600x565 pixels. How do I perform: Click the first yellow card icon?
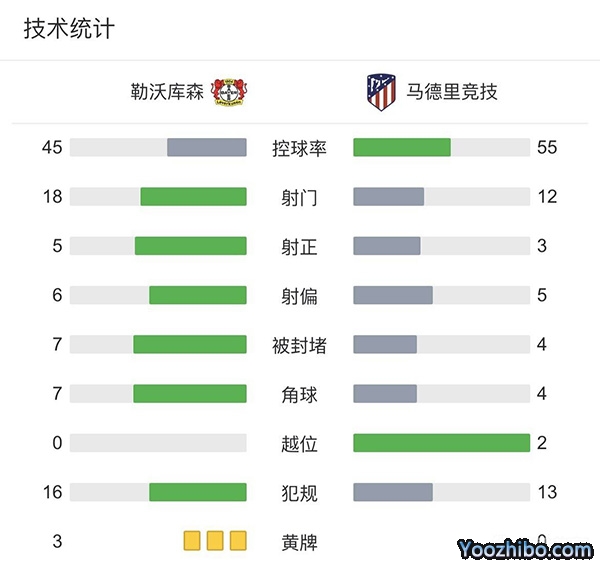(x=192, y=541)
